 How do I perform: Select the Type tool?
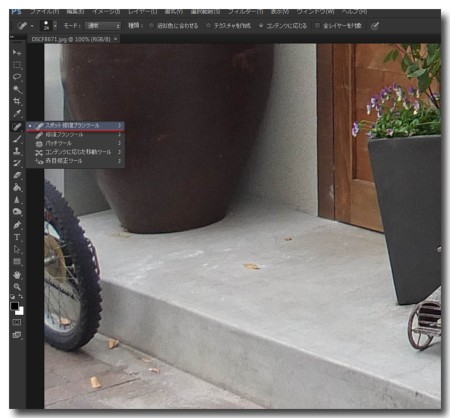click(x=17, y=237)
